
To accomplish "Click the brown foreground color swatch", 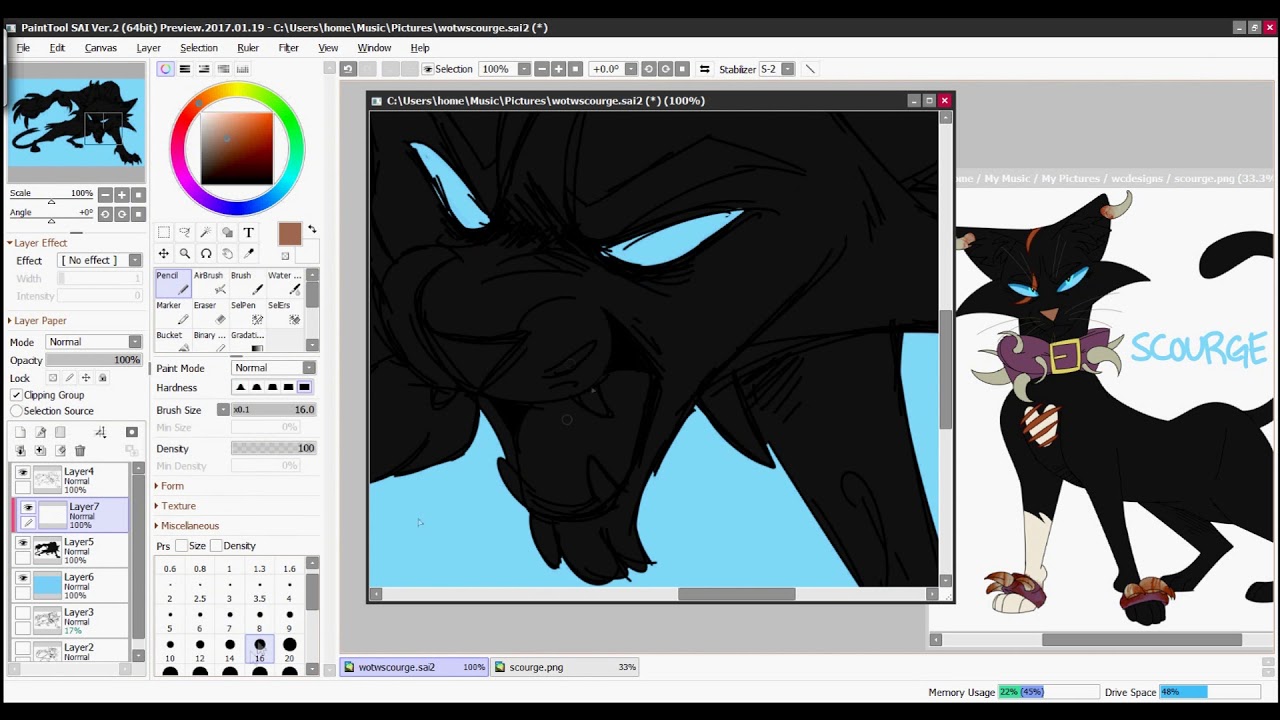I will 289,234.
